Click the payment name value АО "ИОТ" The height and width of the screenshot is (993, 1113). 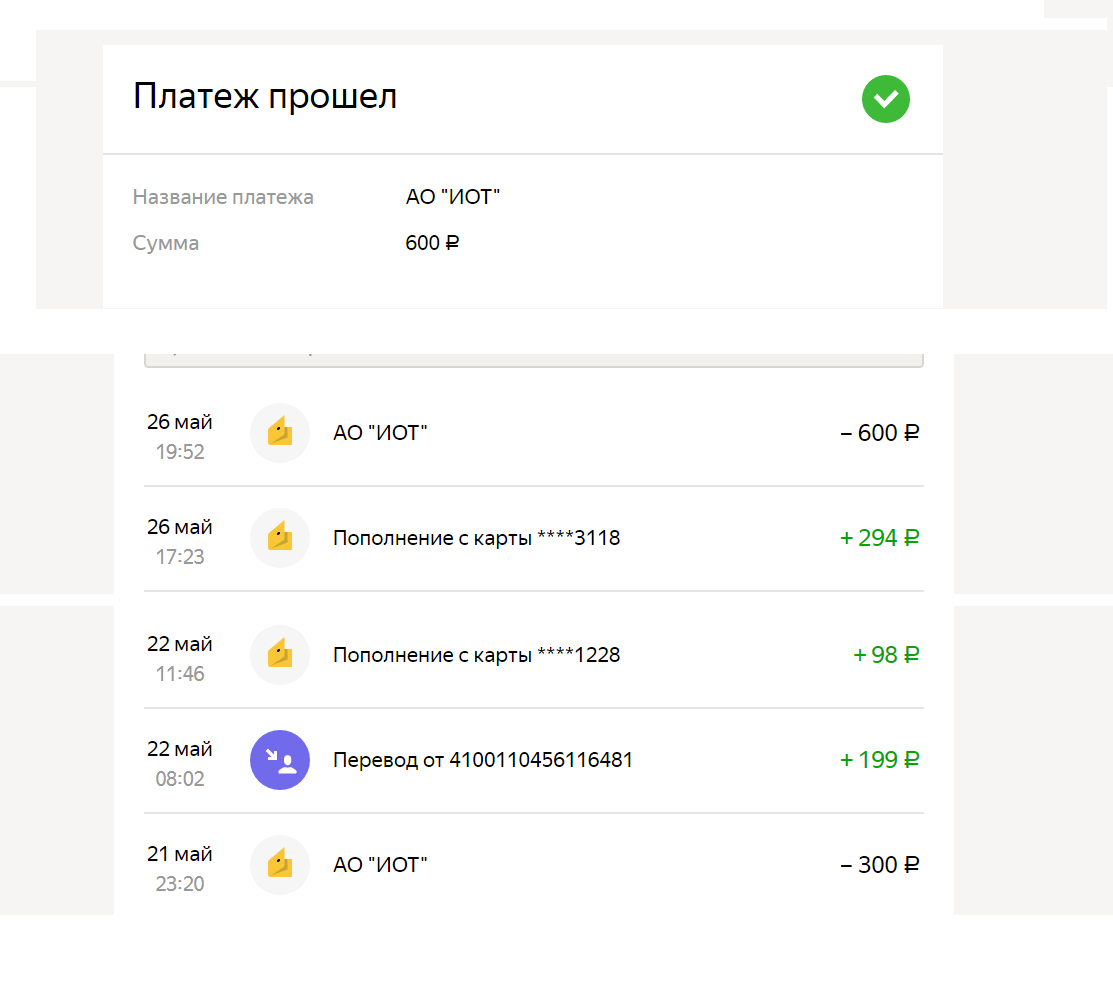[x=452, y=196]
